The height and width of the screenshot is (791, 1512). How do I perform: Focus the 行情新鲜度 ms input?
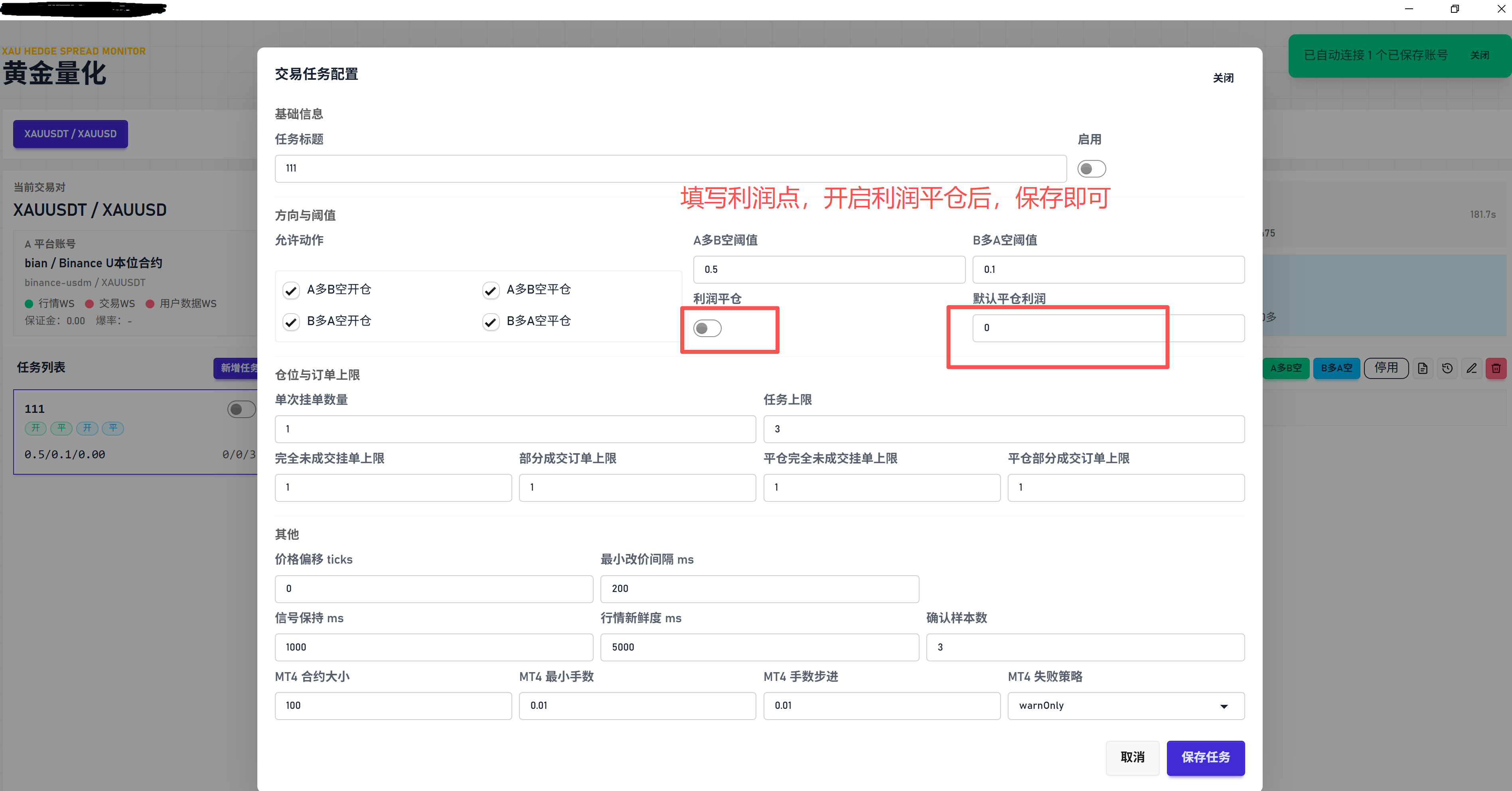(760, 647)
